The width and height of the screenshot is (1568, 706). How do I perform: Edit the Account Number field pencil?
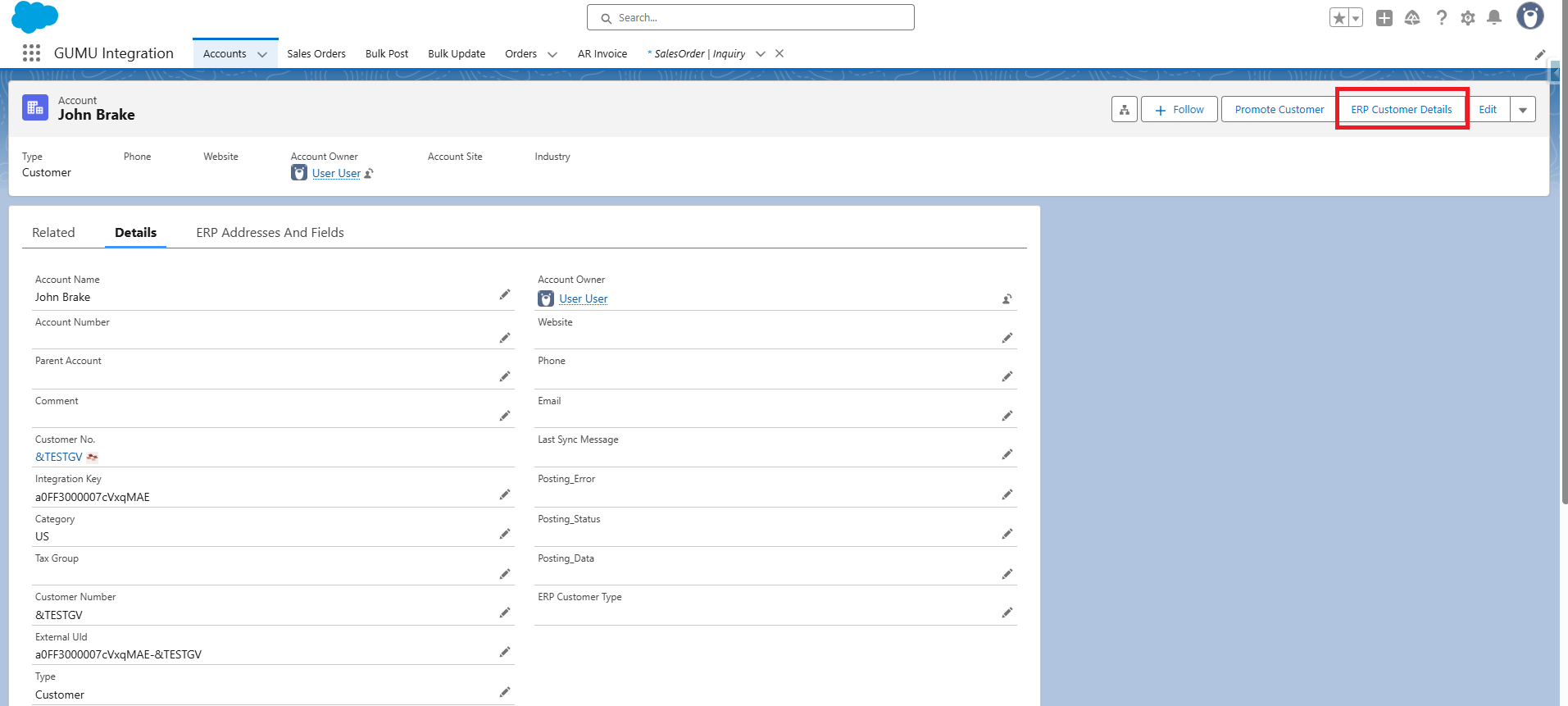click(505, 338)
